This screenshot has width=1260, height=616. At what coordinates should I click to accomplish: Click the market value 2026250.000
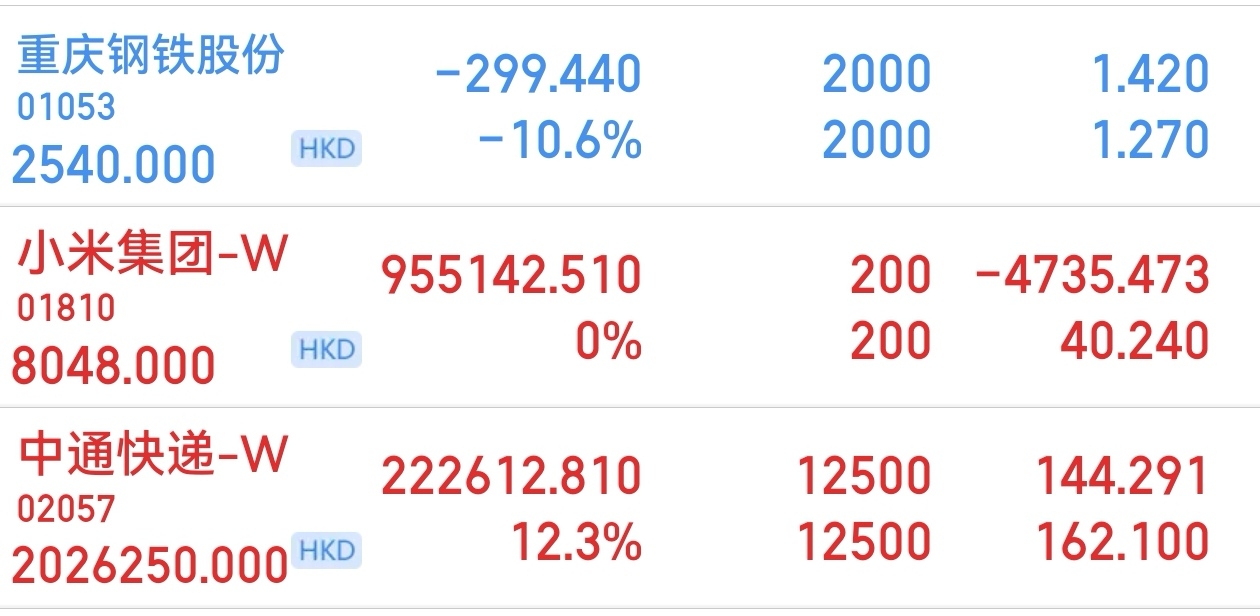(x=150, y=566)
